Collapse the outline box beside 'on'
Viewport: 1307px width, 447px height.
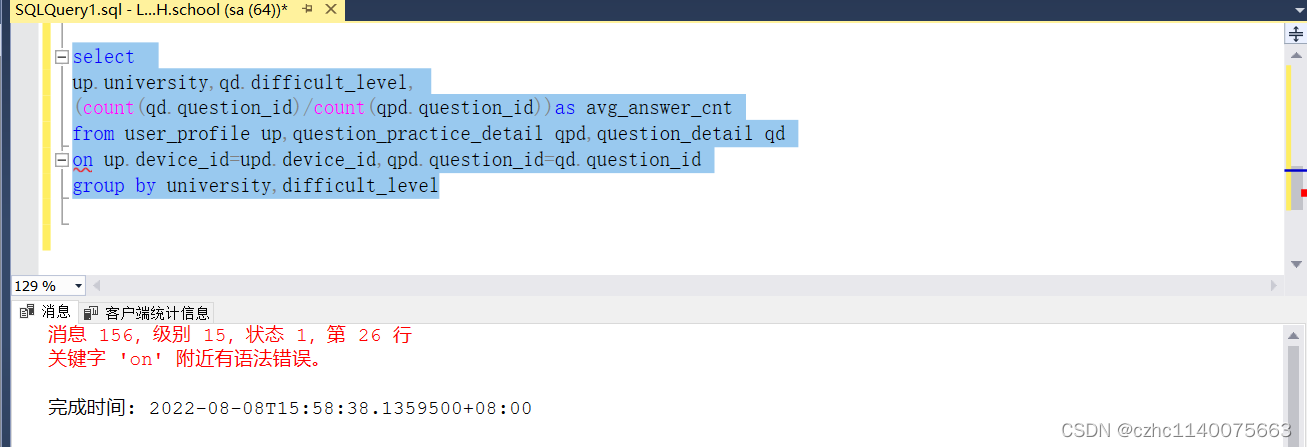coord(61,160)
